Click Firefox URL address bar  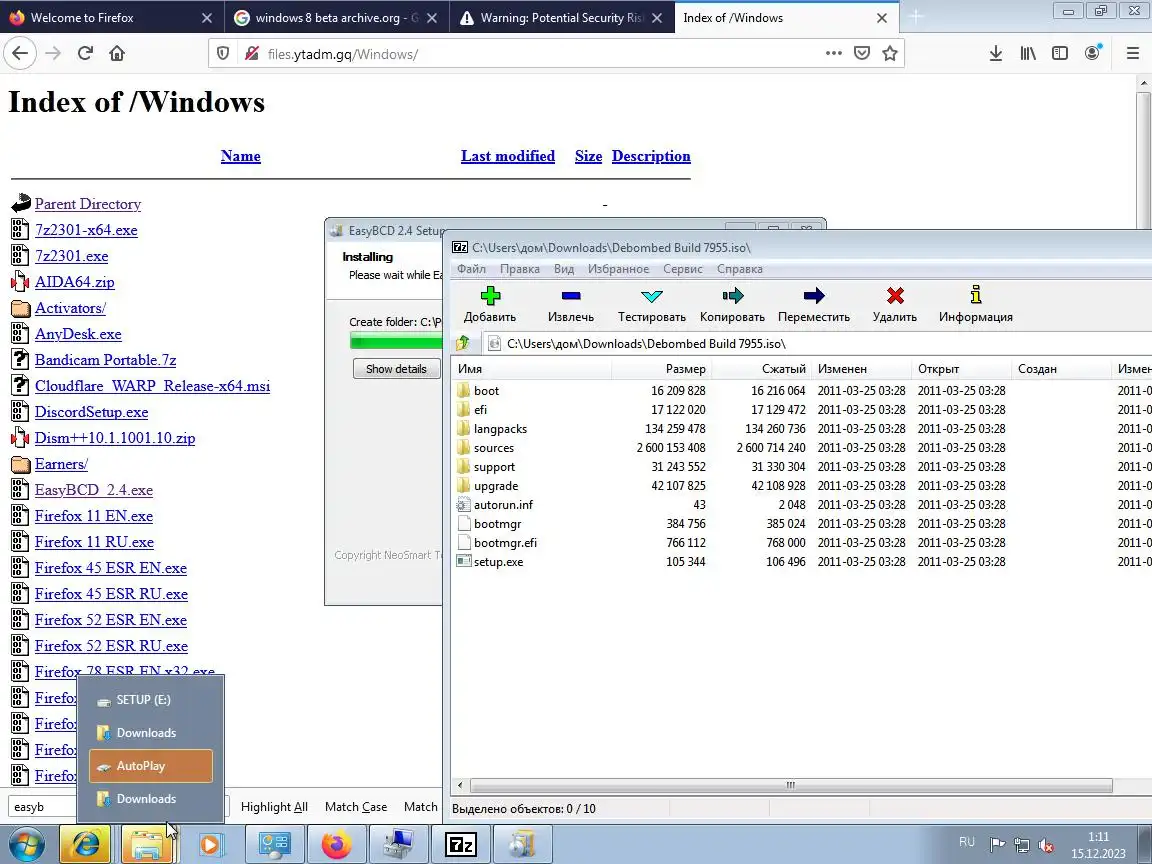coord(542,54)
